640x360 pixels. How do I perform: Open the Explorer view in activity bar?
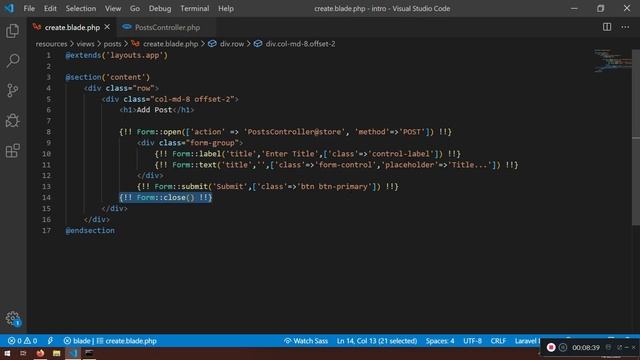tap(13, 31)
